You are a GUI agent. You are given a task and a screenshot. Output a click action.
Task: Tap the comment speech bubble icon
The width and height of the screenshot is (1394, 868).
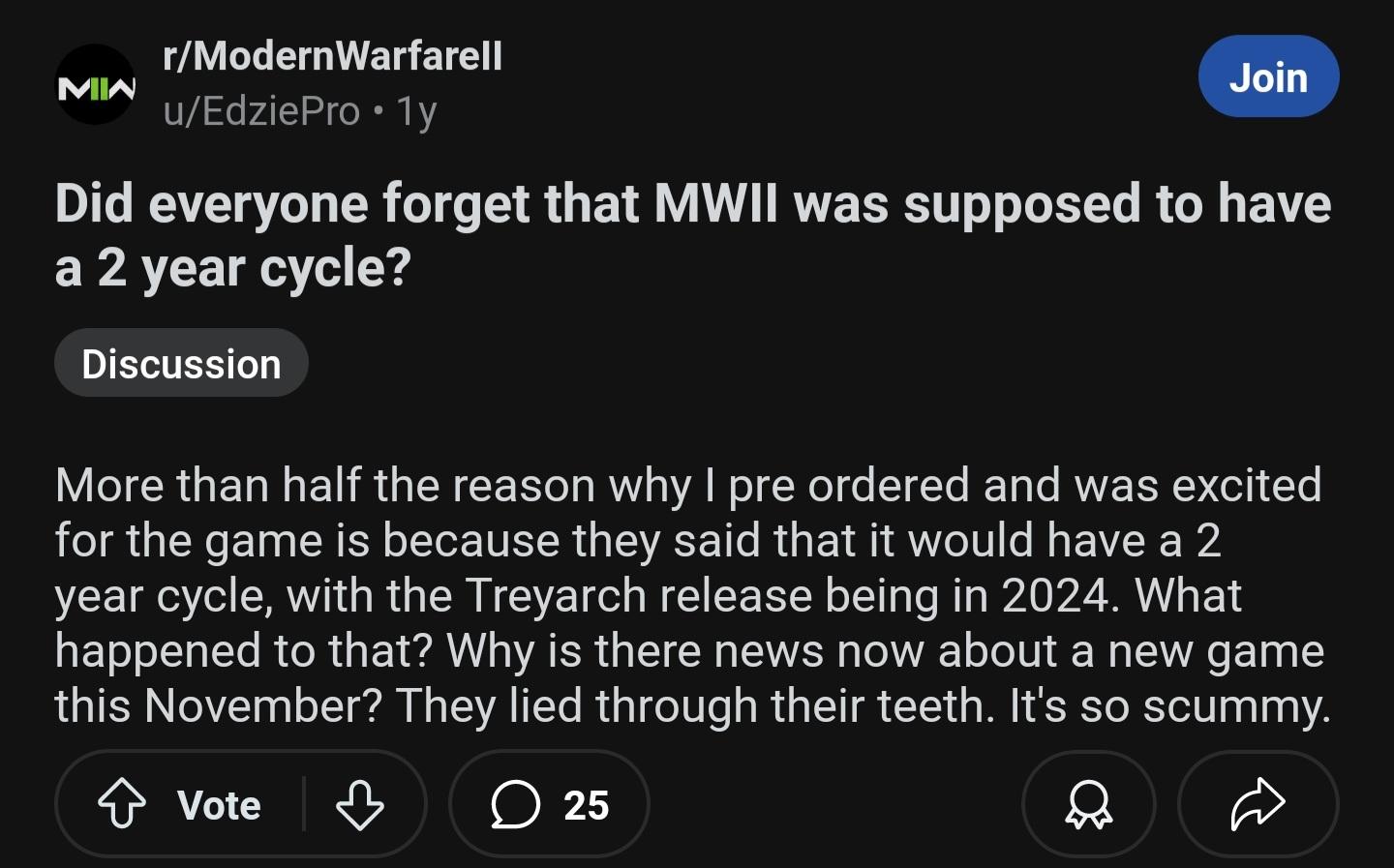tap(515, 804)
